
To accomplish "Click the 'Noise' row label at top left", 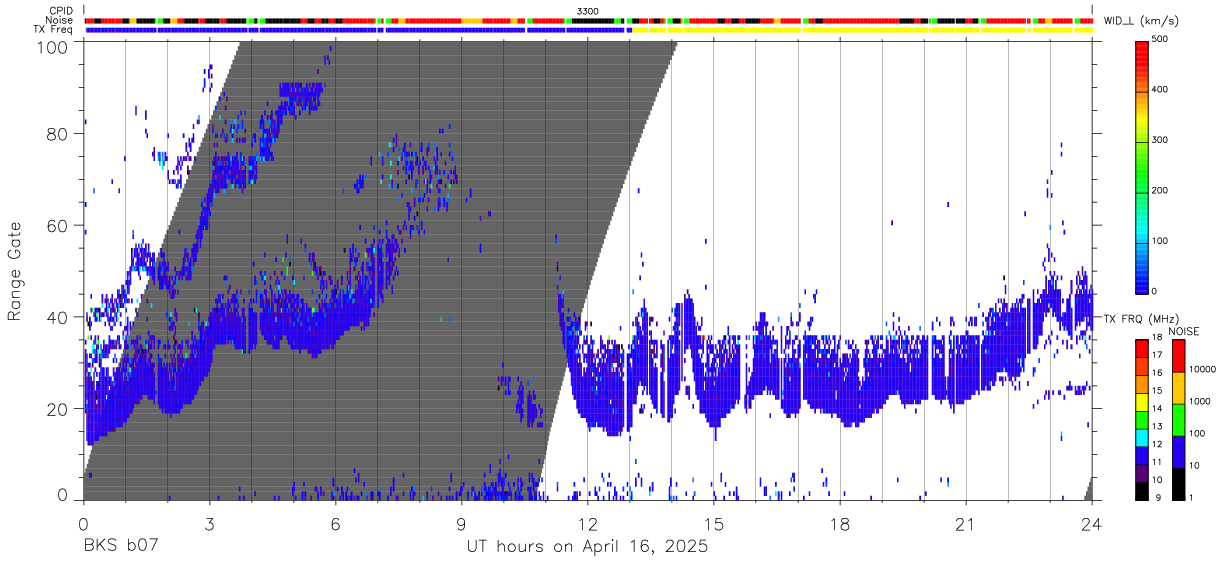I will coord(61,20).
